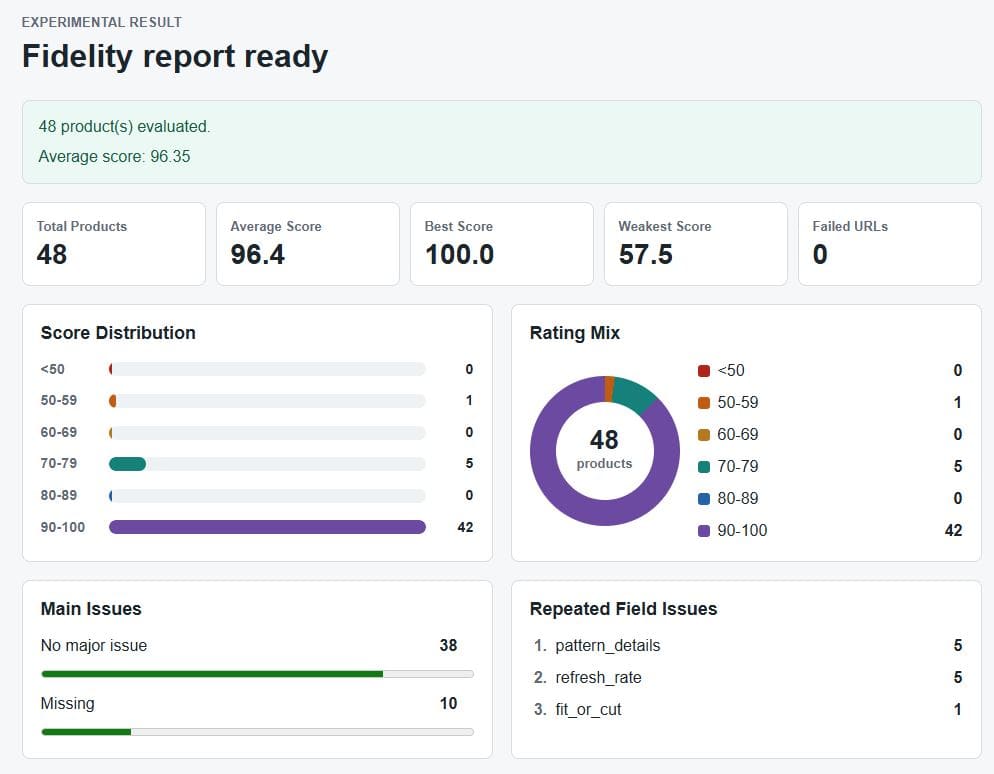Click the Missing issues progress bar
This screenshot has width=994, height=774.
click(x=257, y=732)
